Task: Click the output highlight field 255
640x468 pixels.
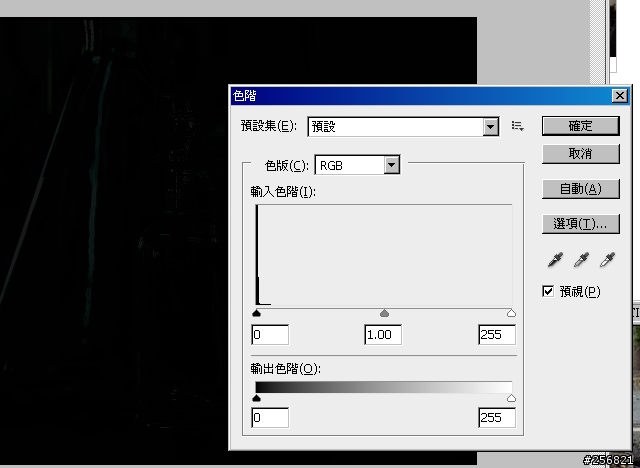Action: point(497,417)
